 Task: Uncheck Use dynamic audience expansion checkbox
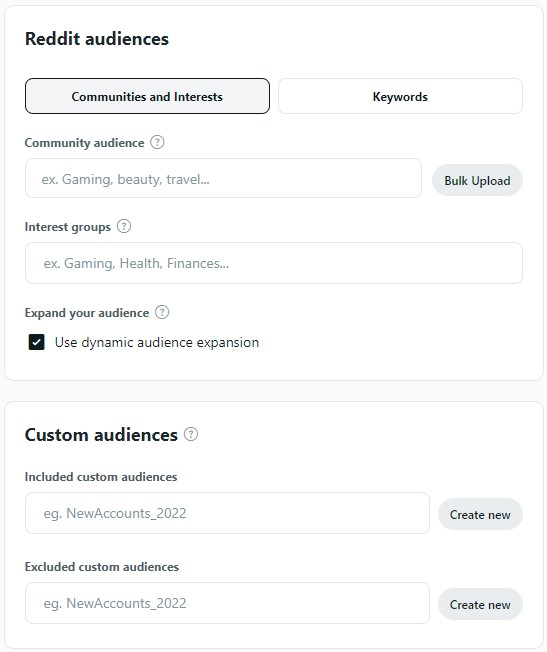37,342
